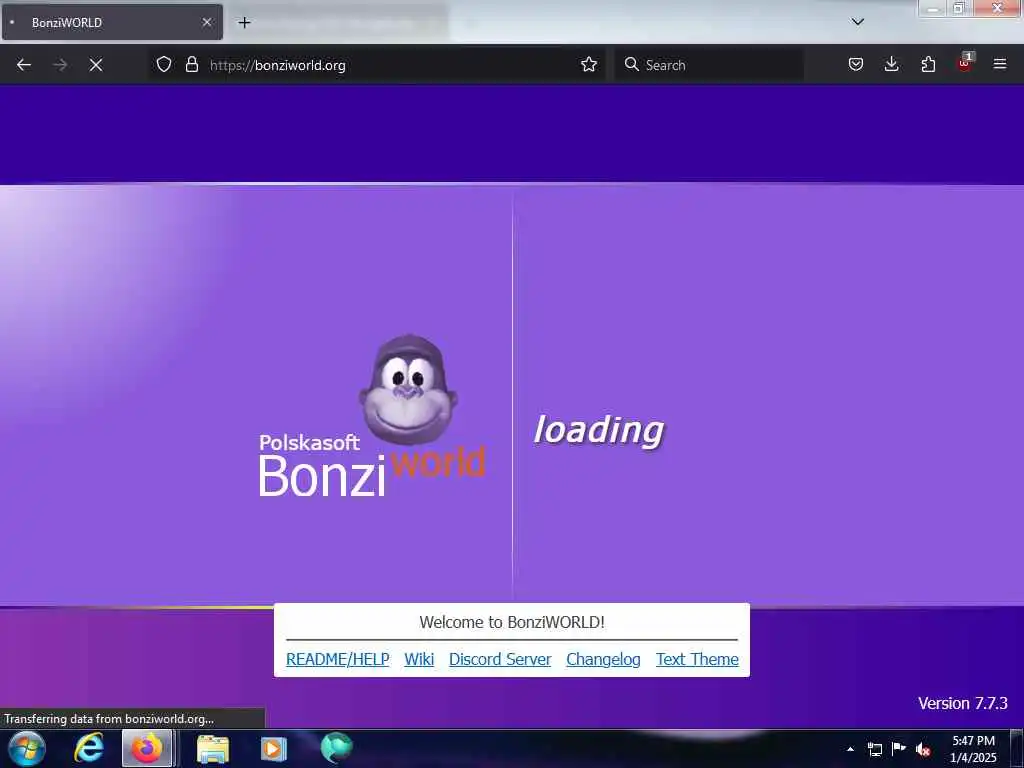
Task: Expand the list all tabs chevron
Action: 857,22
